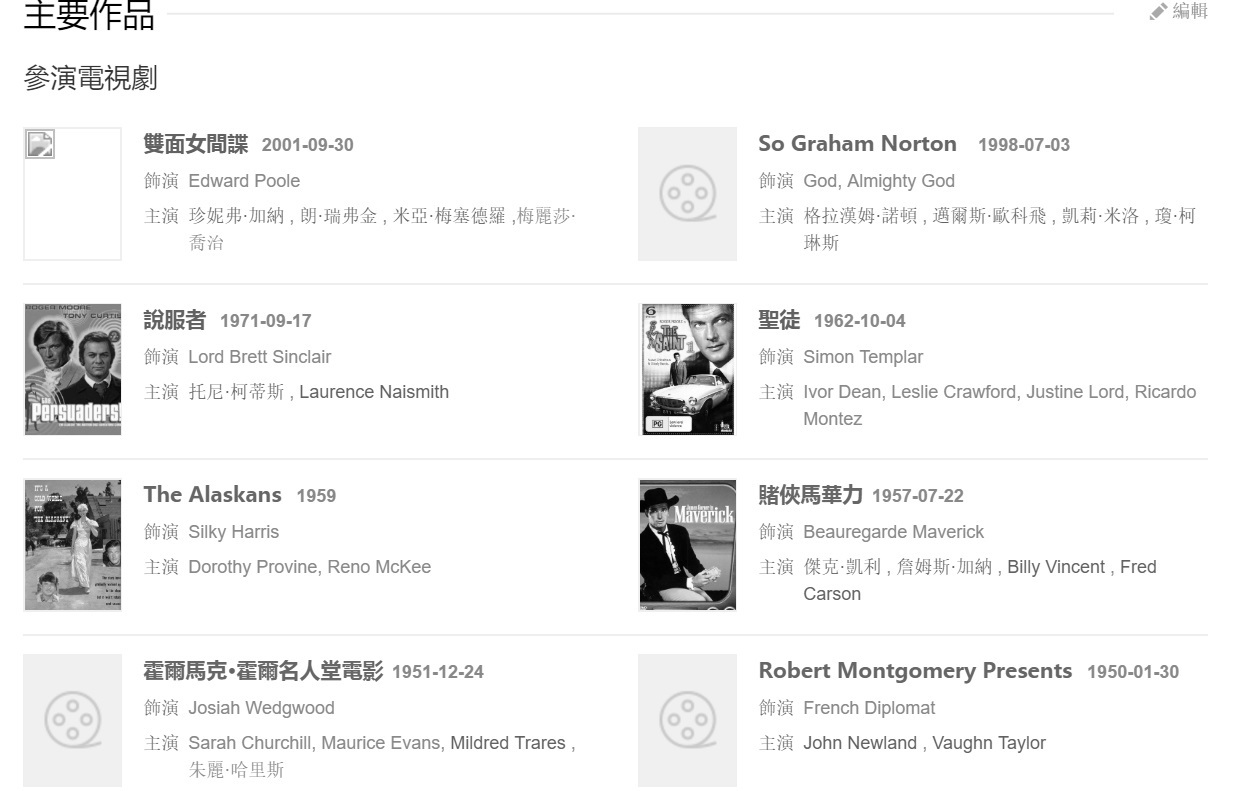Click the 編輯 edit link

1190,11
